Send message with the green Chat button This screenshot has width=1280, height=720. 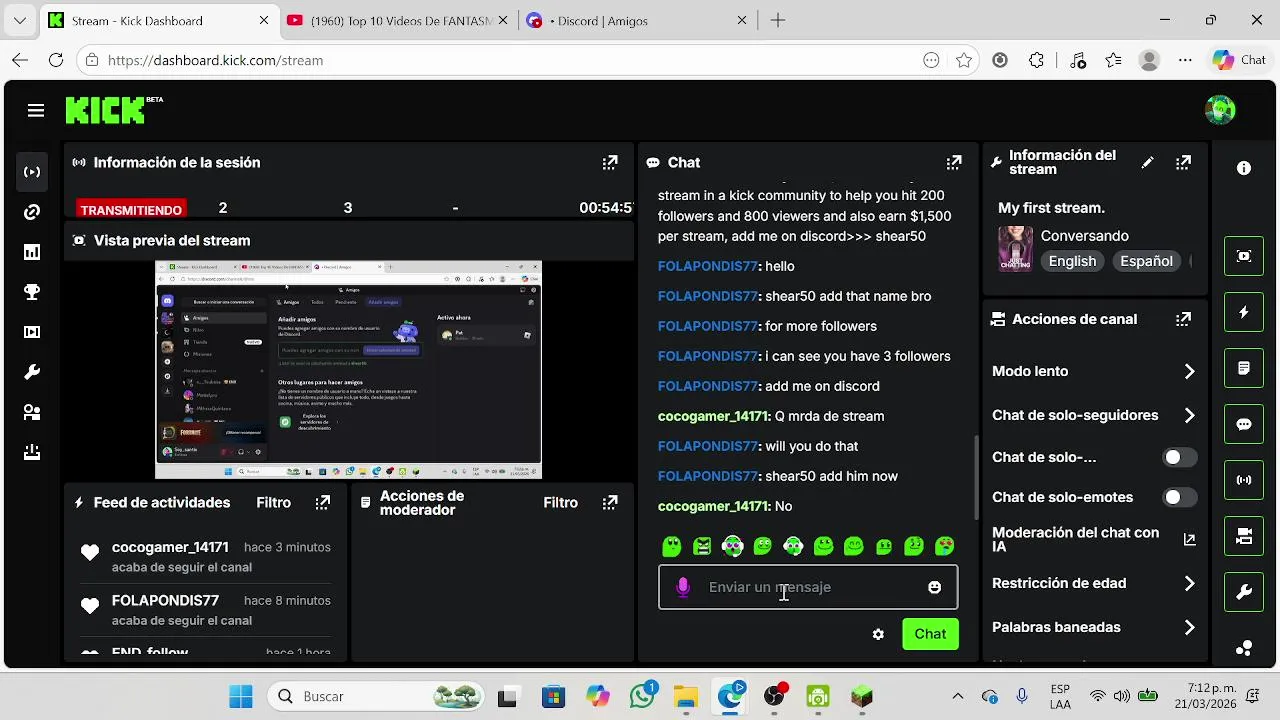(x=930, y=634)
